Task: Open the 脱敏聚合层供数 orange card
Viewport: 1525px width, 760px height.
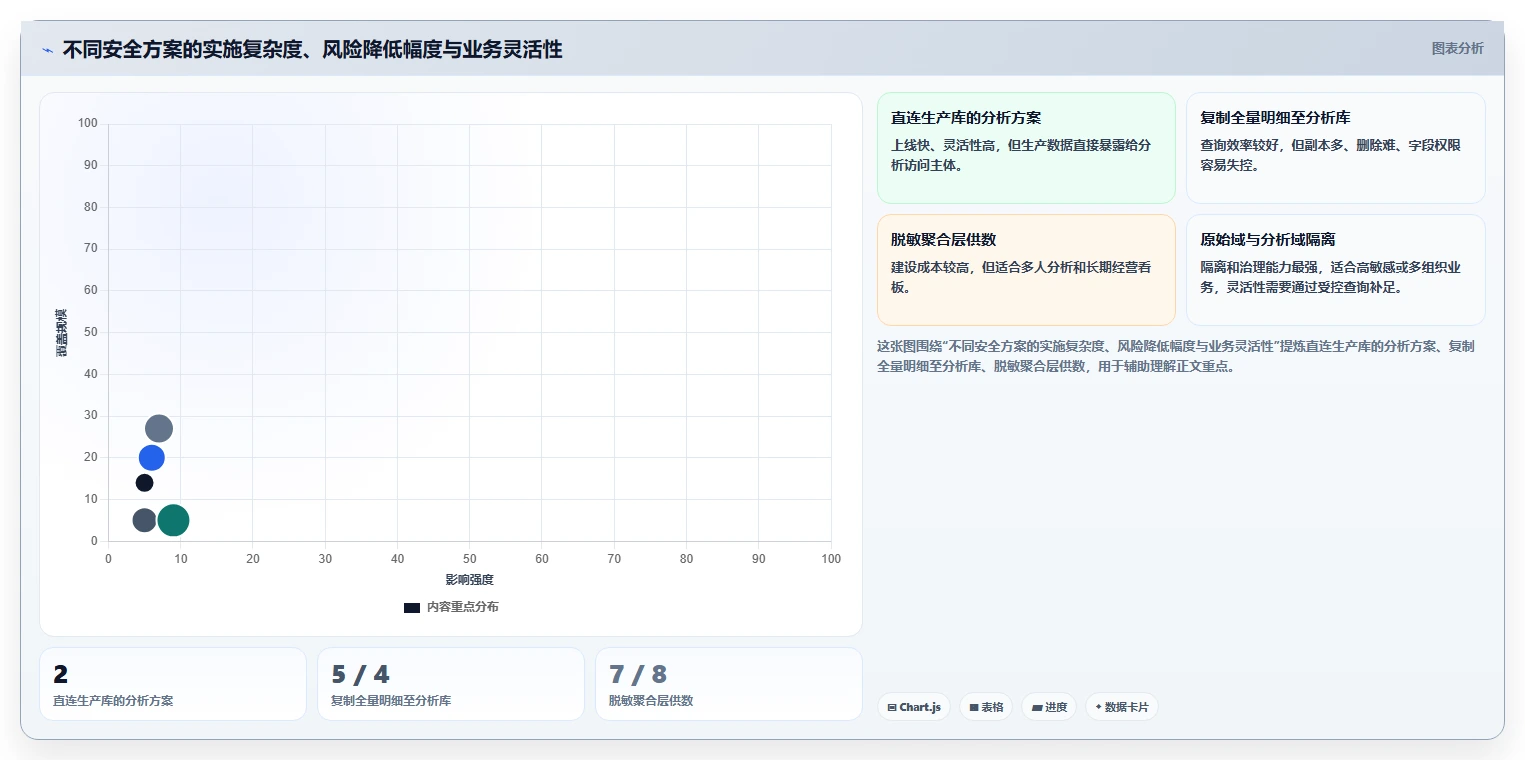Action: (1026, 270)
